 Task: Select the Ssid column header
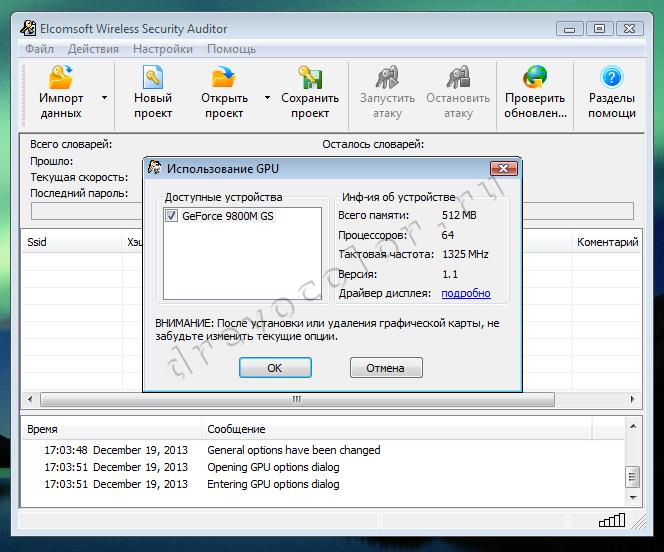[72, 242]
